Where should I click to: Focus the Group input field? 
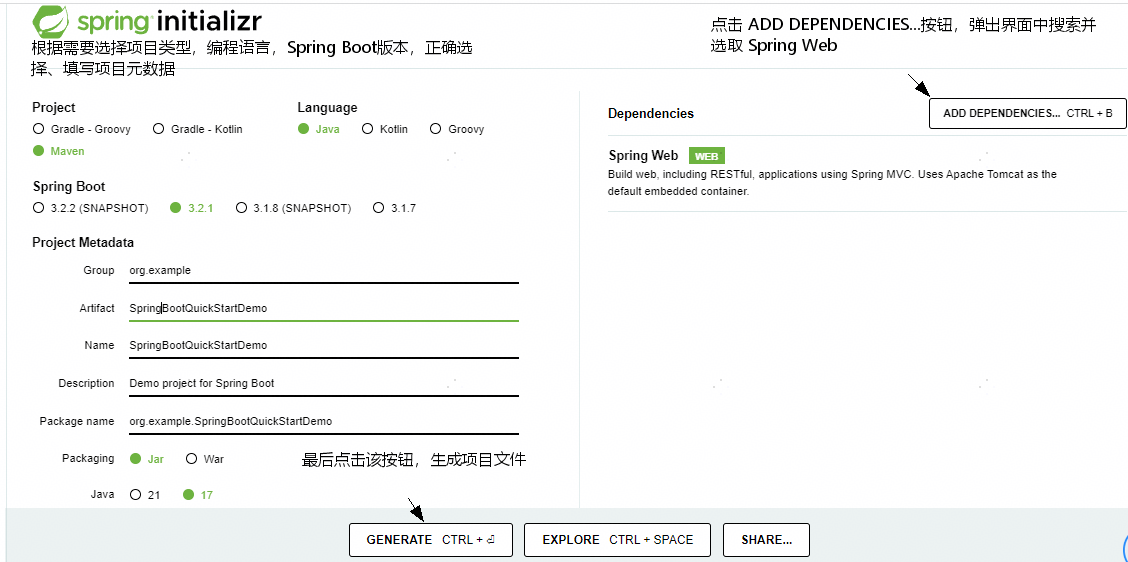pyautogui.click(x=323, y=271)
